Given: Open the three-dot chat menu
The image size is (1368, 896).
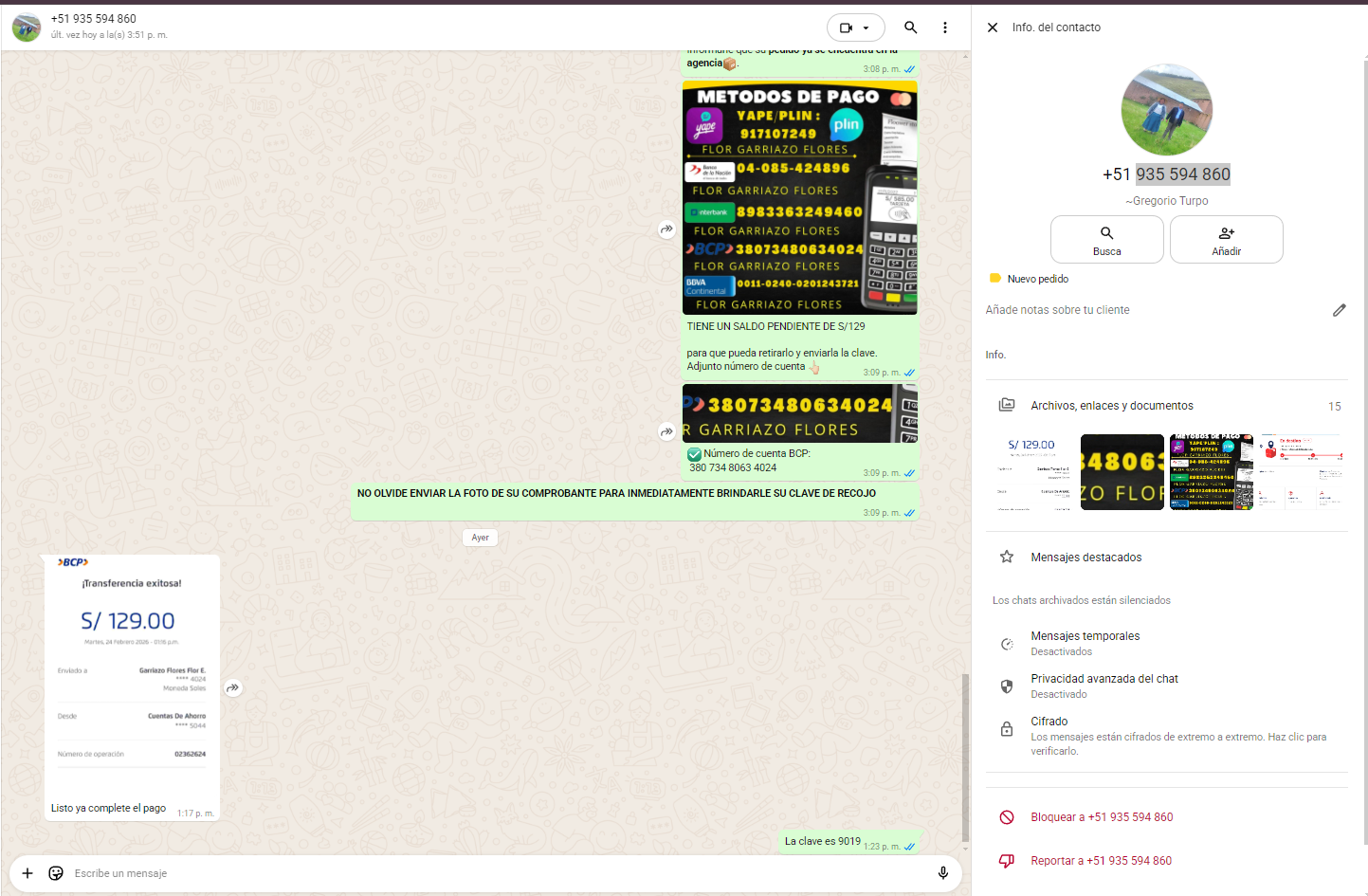Looking at the screenshot, I should 944,27.
